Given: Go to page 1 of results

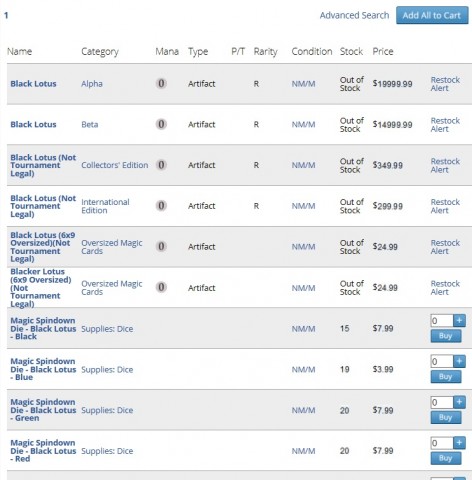Looking at the screenshot, I should pyautogui.click(x=6, y=15).
